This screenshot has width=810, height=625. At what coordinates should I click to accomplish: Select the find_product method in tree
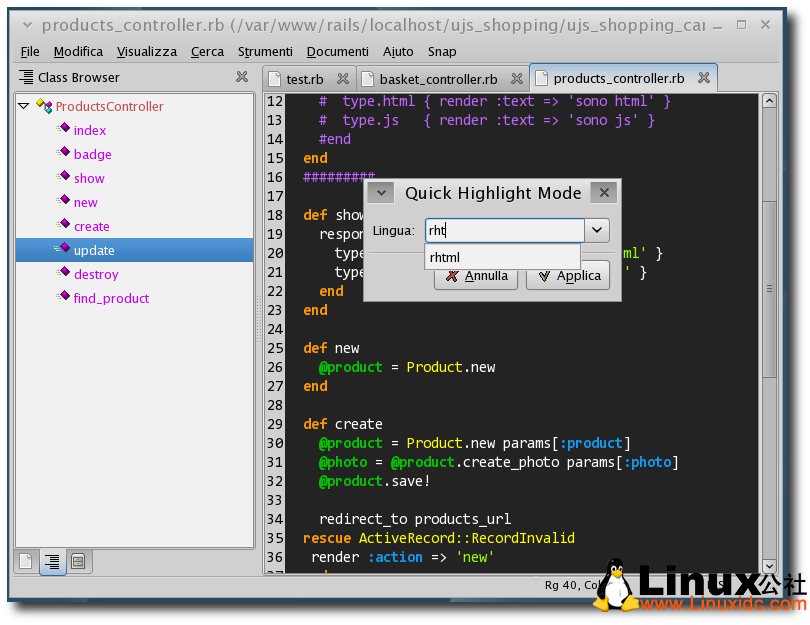point(111,298)
